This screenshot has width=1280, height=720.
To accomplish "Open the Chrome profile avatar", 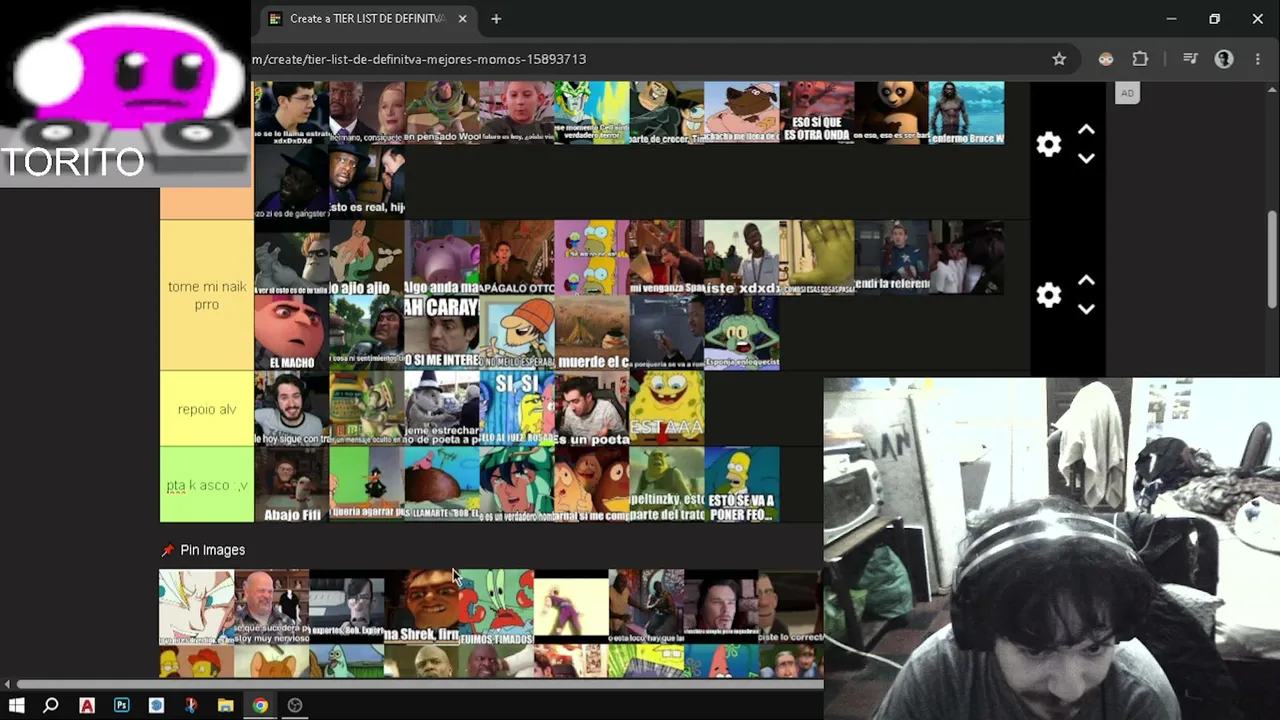I will click(1224, 59).
